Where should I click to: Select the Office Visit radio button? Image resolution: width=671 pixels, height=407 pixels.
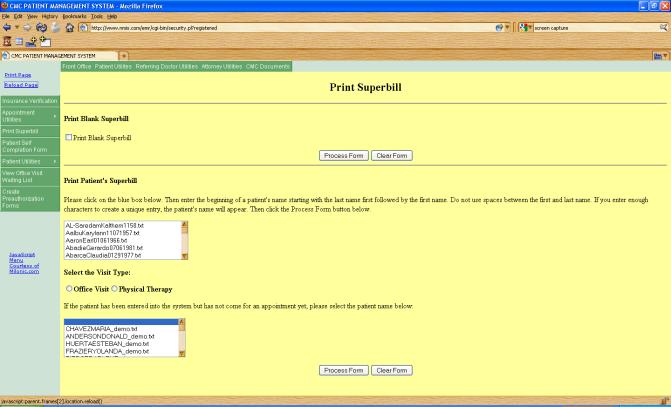click(x=68, y=288)
